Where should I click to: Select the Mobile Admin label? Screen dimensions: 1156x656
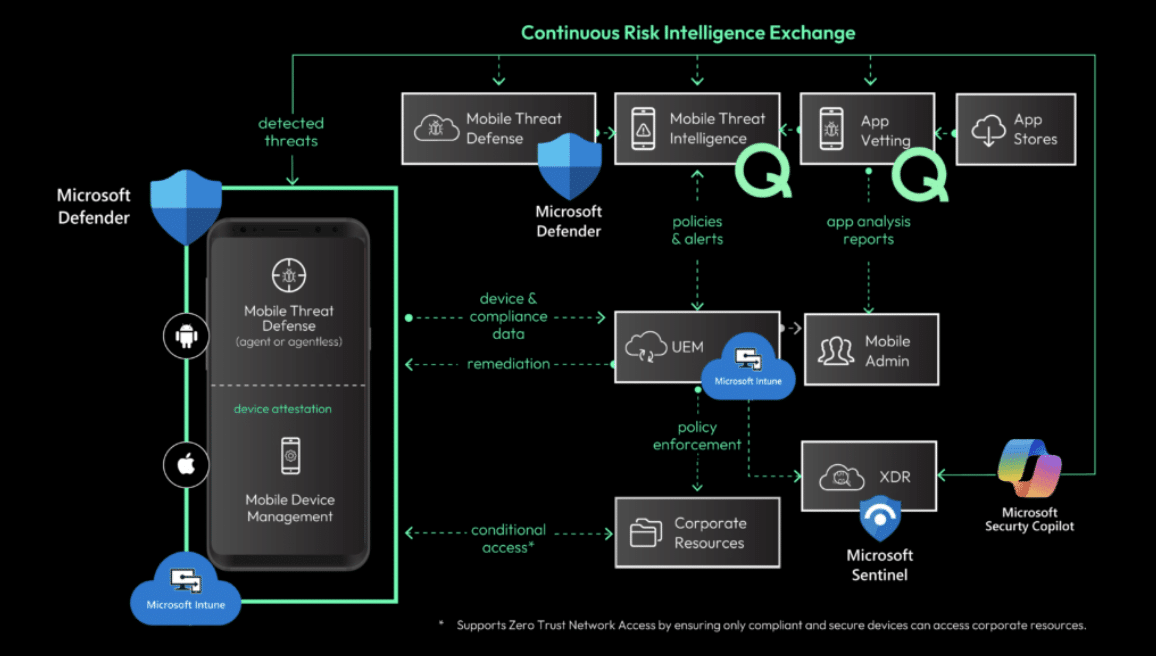(x=887, y=351)
